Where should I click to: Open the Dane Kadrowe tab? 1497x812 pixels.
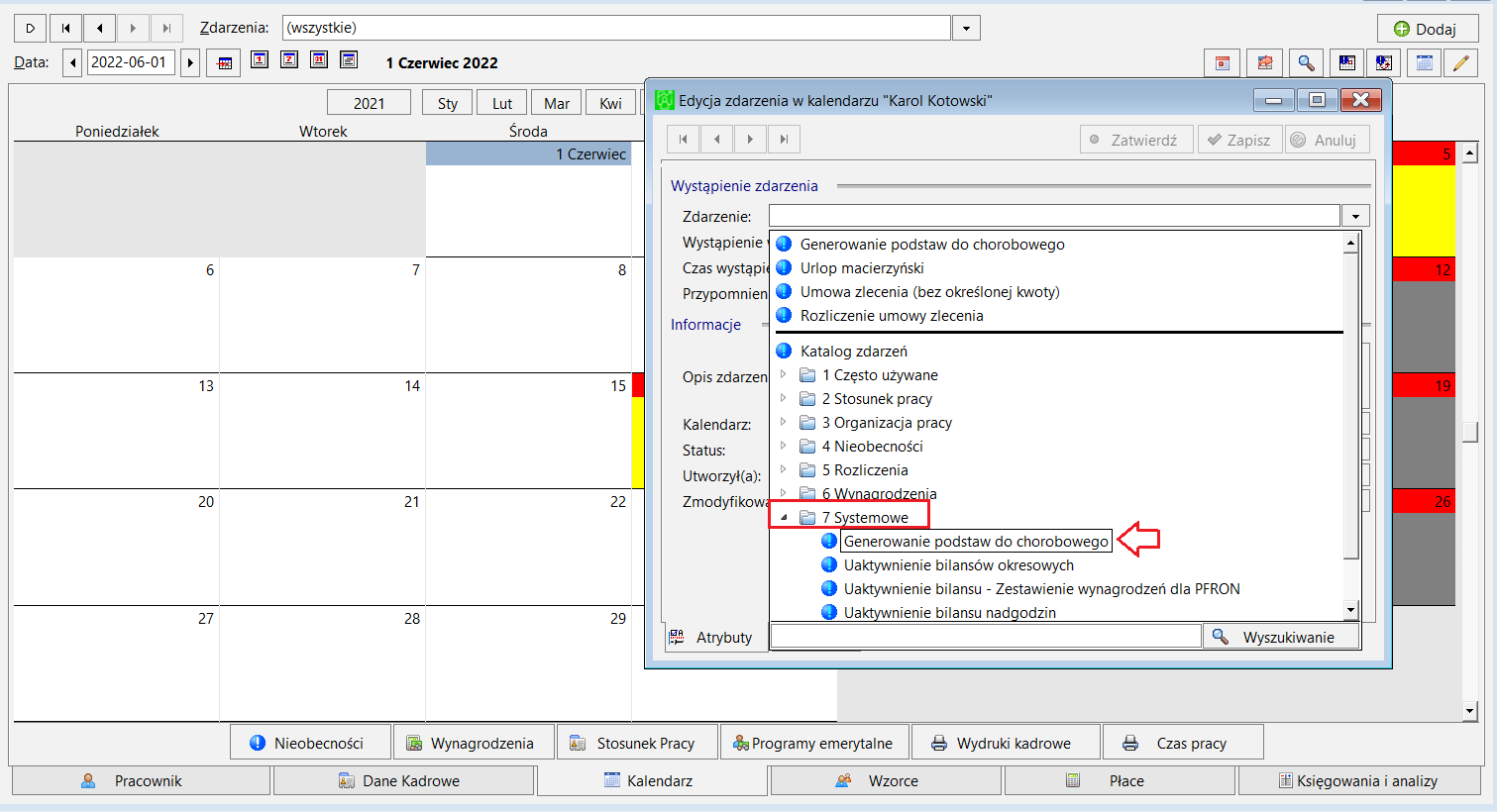[x=404, y=780]
